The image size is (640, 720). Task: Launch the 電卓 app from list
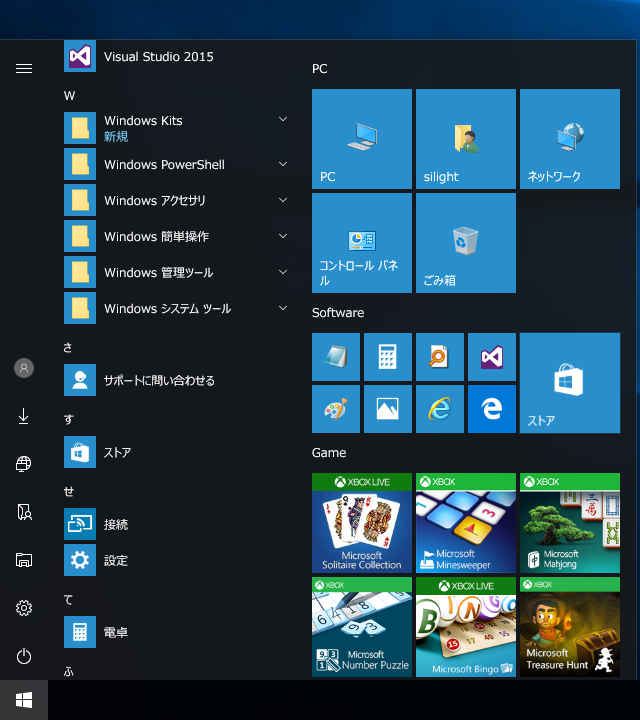[177, 632]
